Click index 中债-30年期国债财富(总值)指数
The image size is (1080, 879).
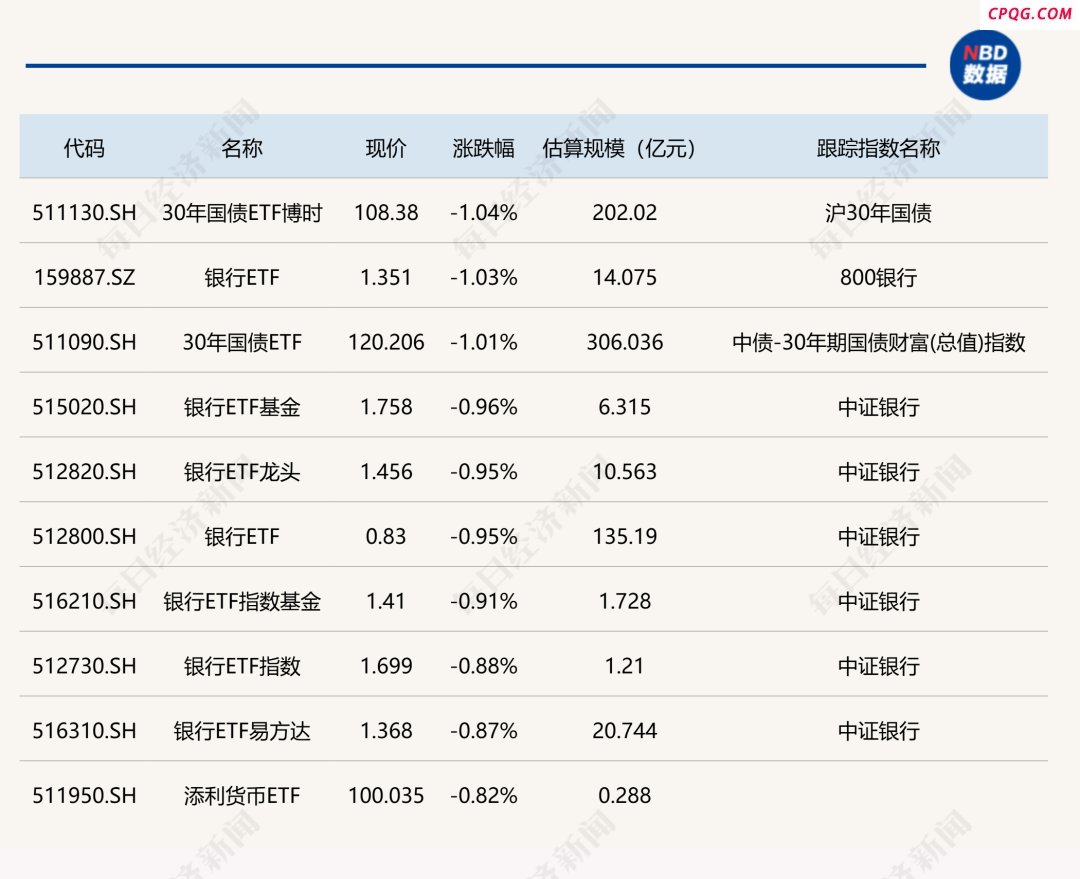(878, 342)
